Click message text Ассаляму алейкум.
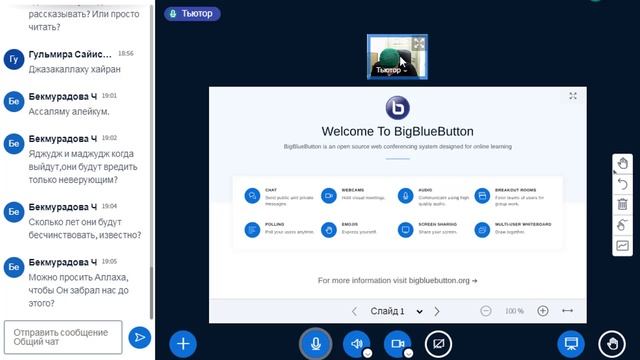 [69, 111]
